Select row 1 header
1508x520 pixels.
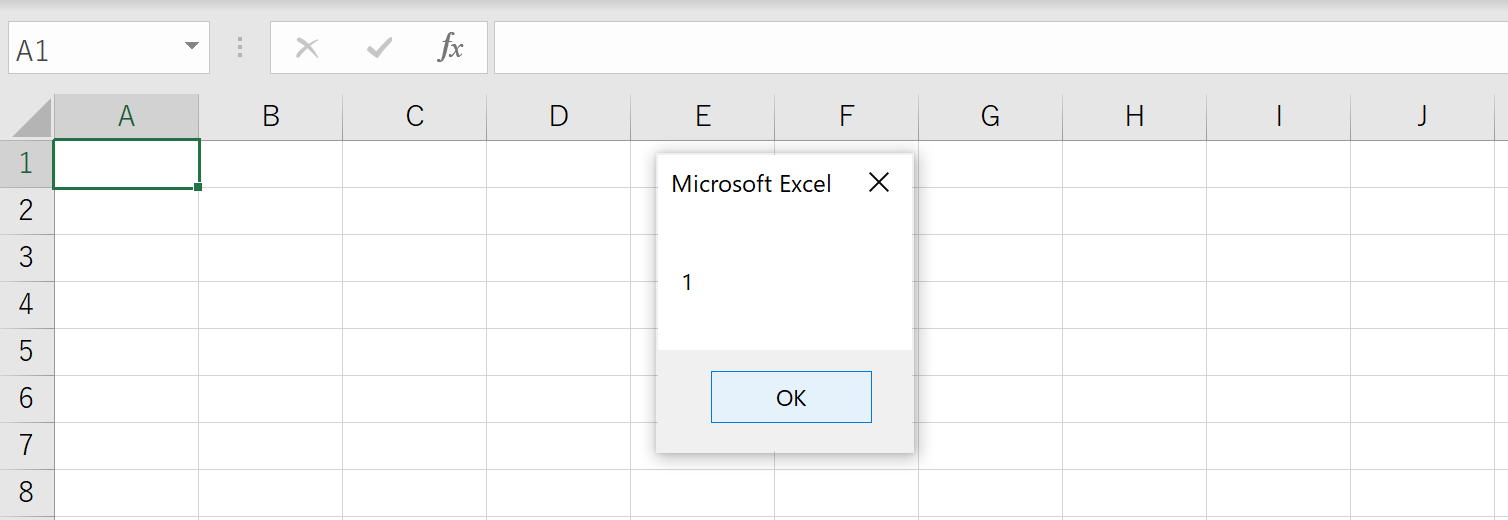click(x=26, y=163)
